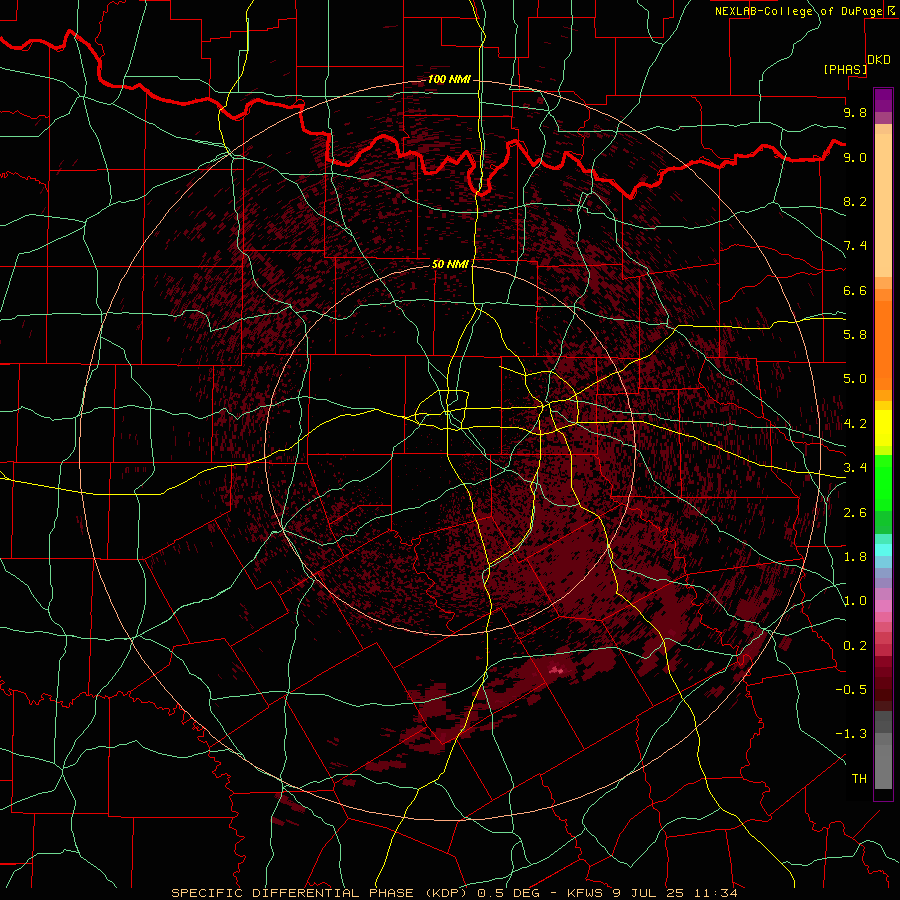900x900 pixels.
Task: Click the cyan segment of color bar
Action: (883, 549)
